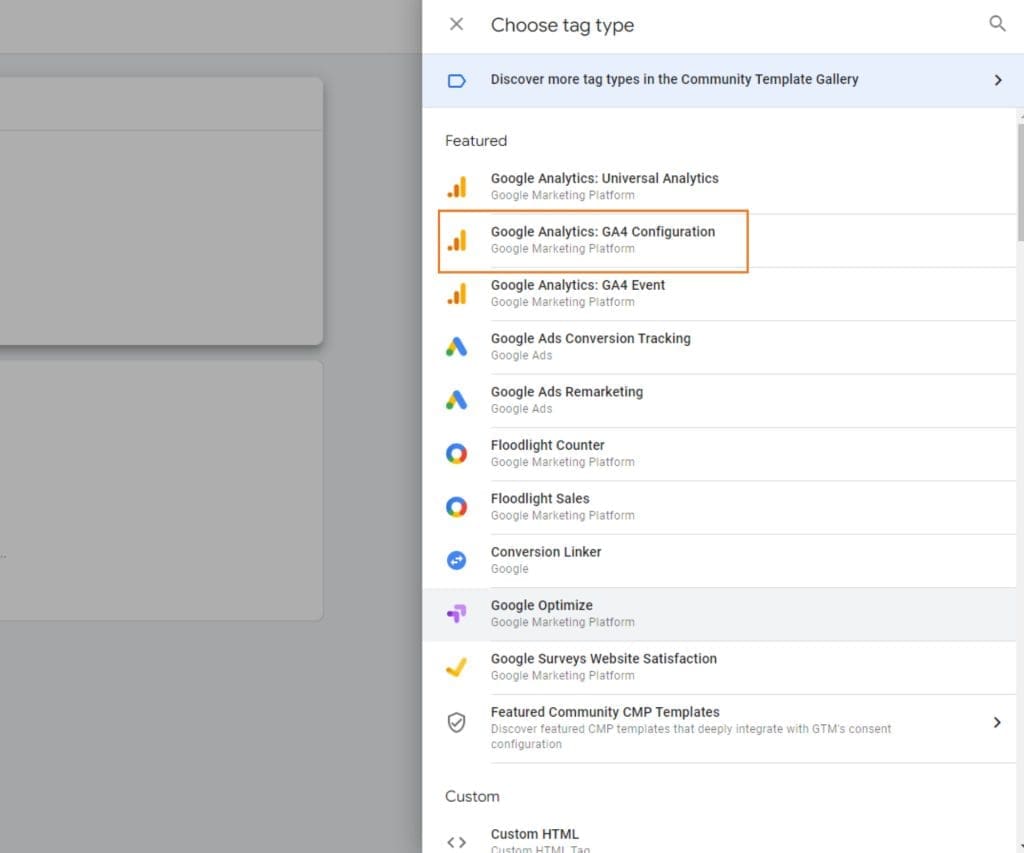This screenshot has height=853, width=1024.
Task: Select the Google Optimize icon
Action: coord(457,613)
